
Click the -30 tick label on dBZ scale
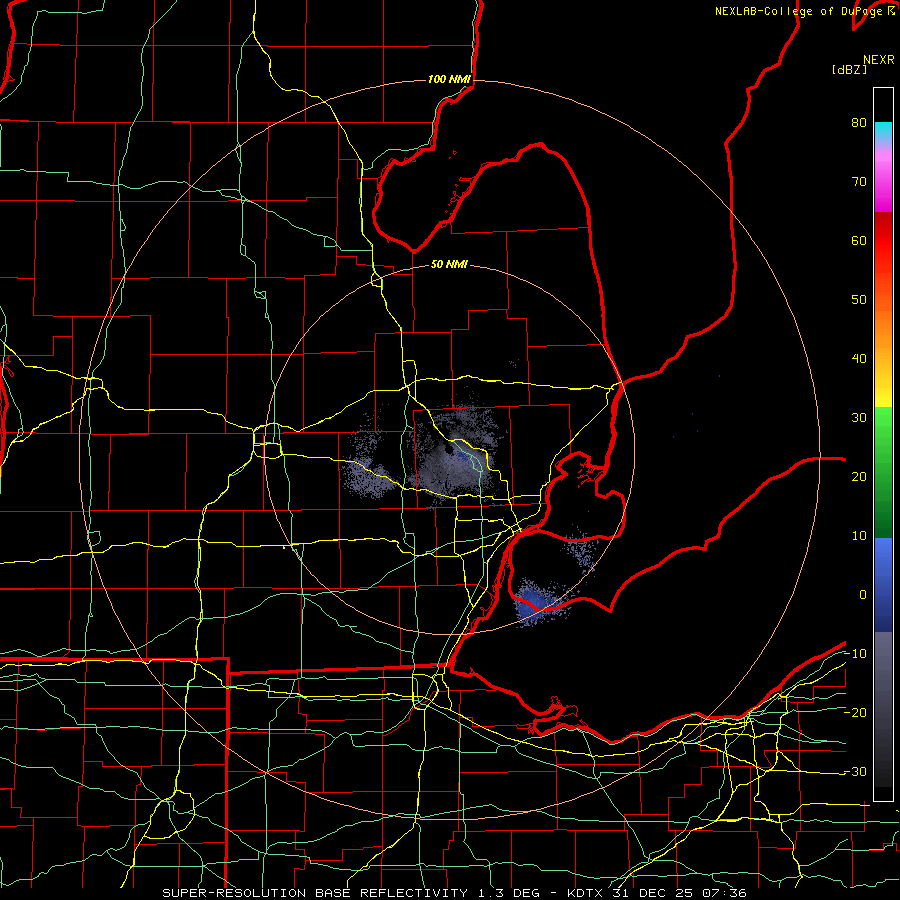pyautogui.click(x=855, y=771)
